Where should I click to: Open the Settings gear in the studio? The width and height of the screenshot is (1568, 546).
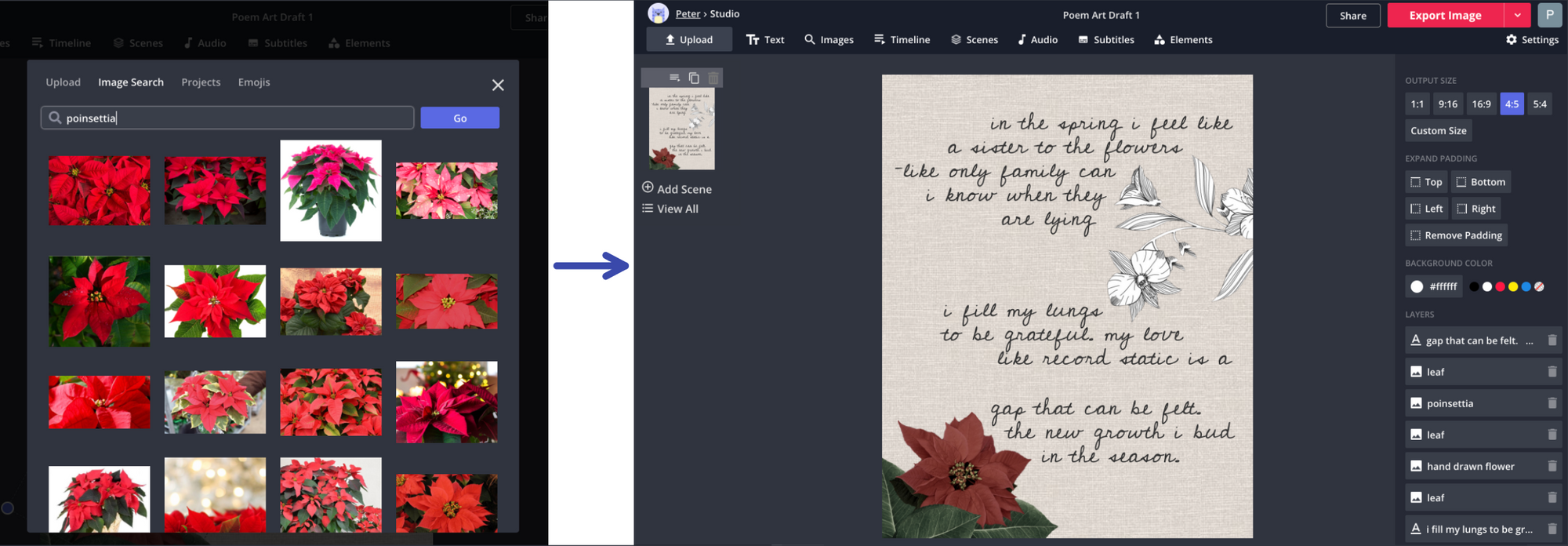1532,40
